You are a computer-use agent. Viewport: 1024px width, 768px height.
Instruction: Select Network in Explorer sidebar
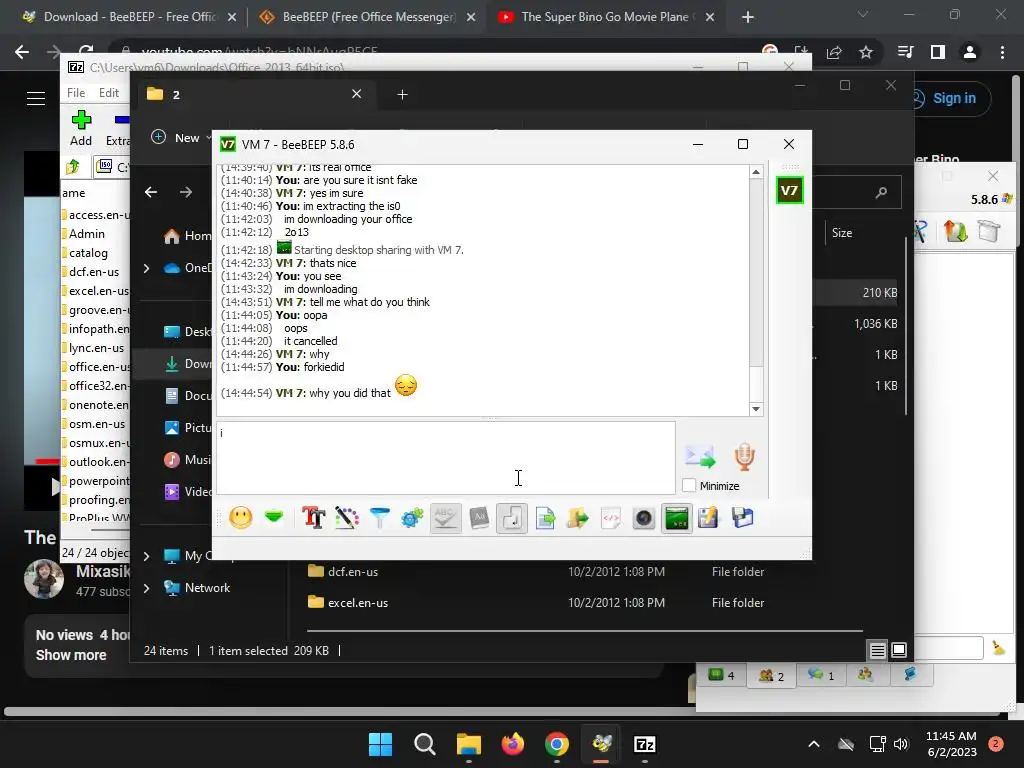pos(207,588)
